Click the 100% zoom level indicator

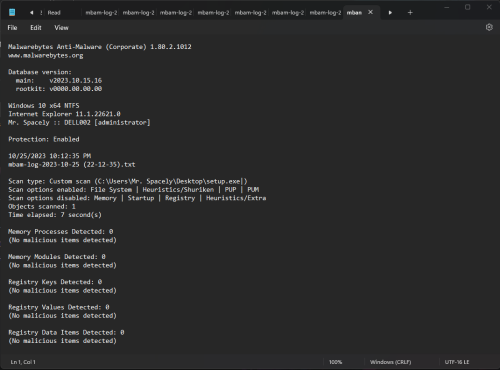(x=335, y=362)
